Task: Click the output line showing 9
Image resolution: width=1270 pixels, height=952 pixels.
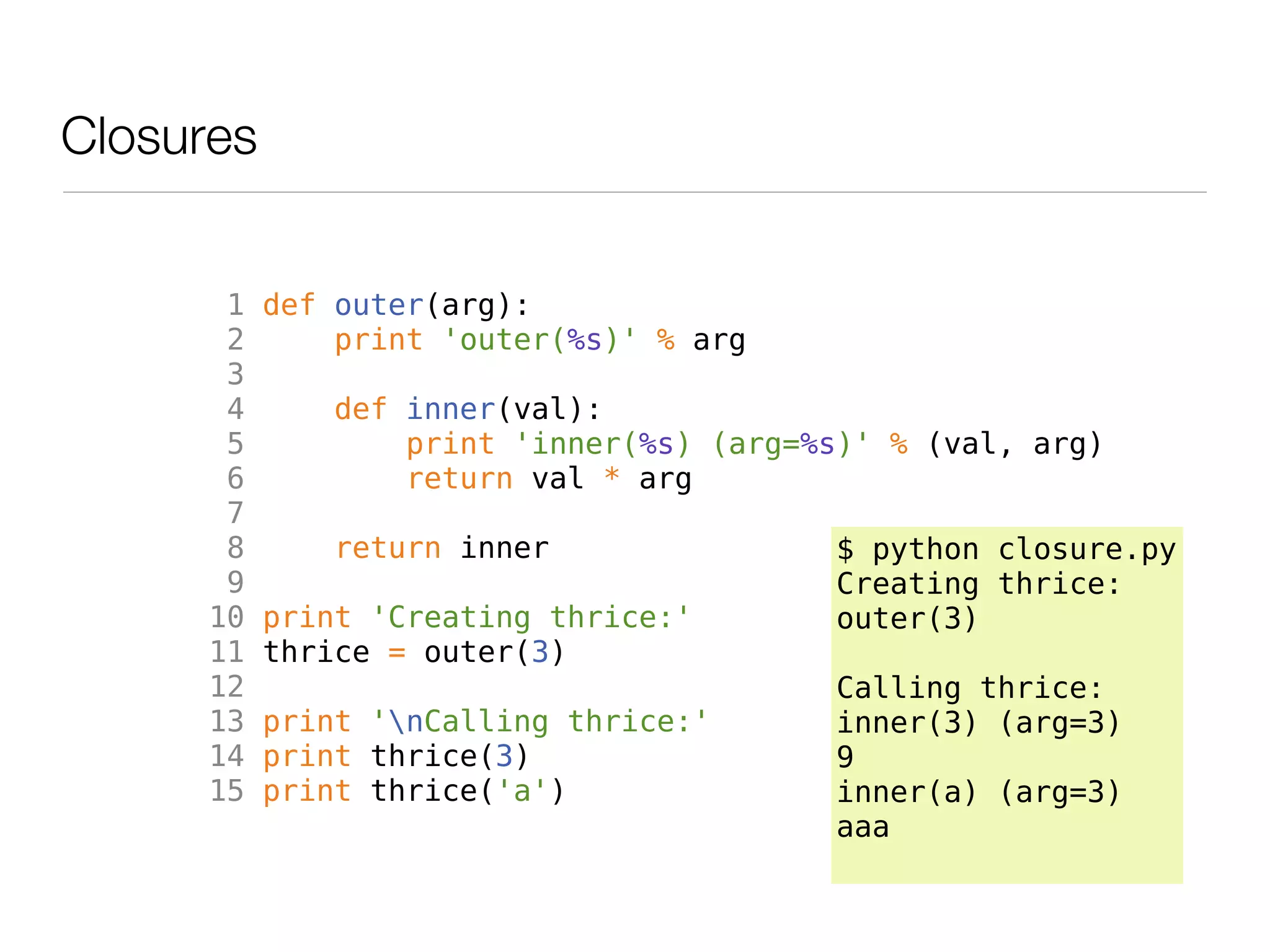Action: [x=845, y=758]
